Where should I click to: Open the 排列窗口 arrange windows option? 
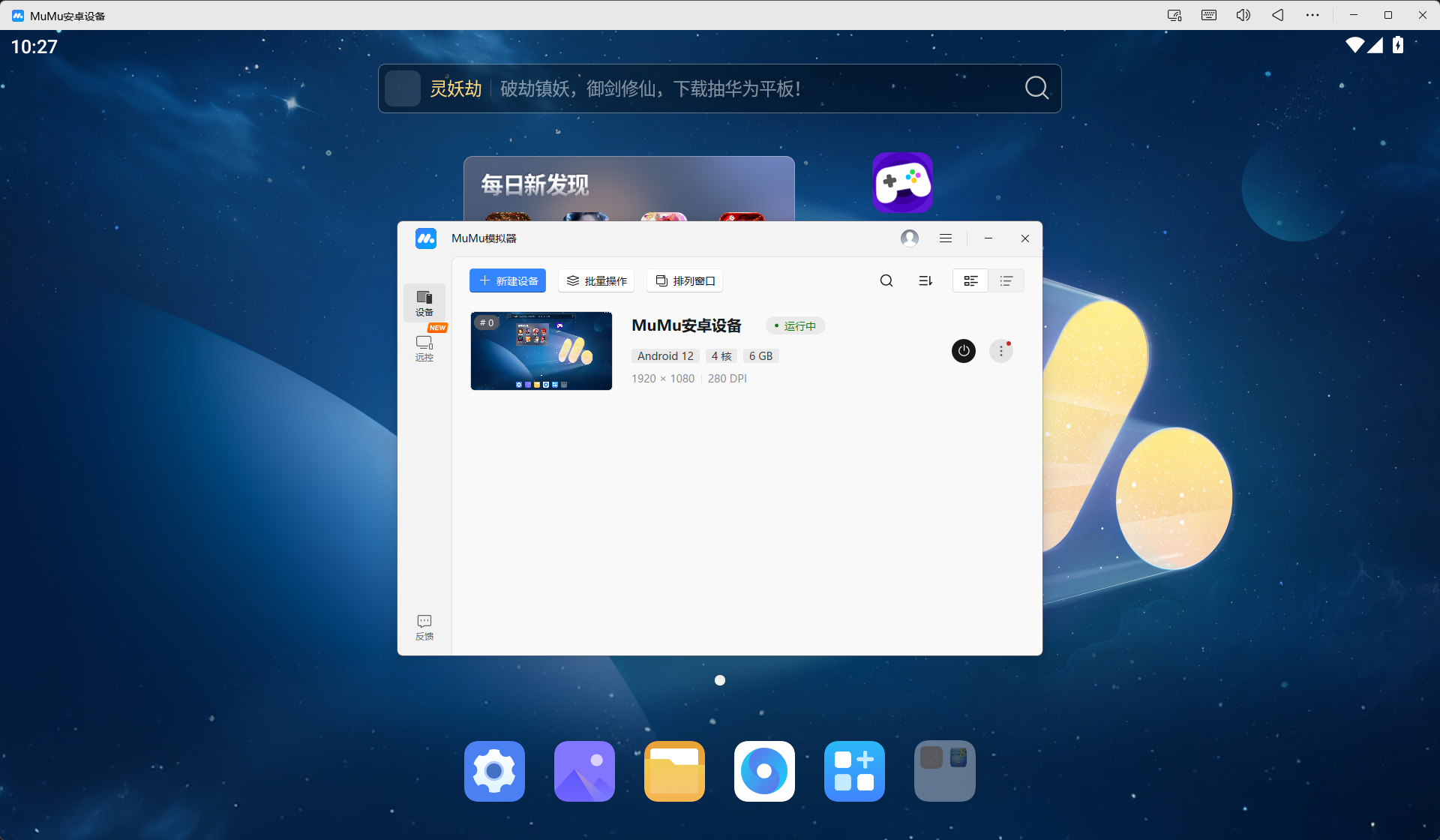click(x=684, y=280)
